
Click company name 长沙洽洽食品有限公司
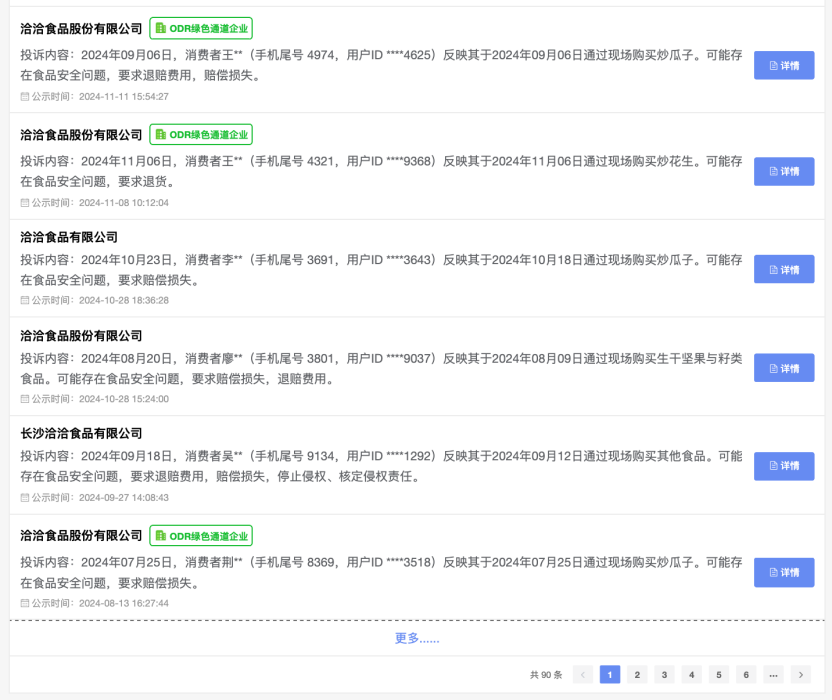(x=81, y=434)
